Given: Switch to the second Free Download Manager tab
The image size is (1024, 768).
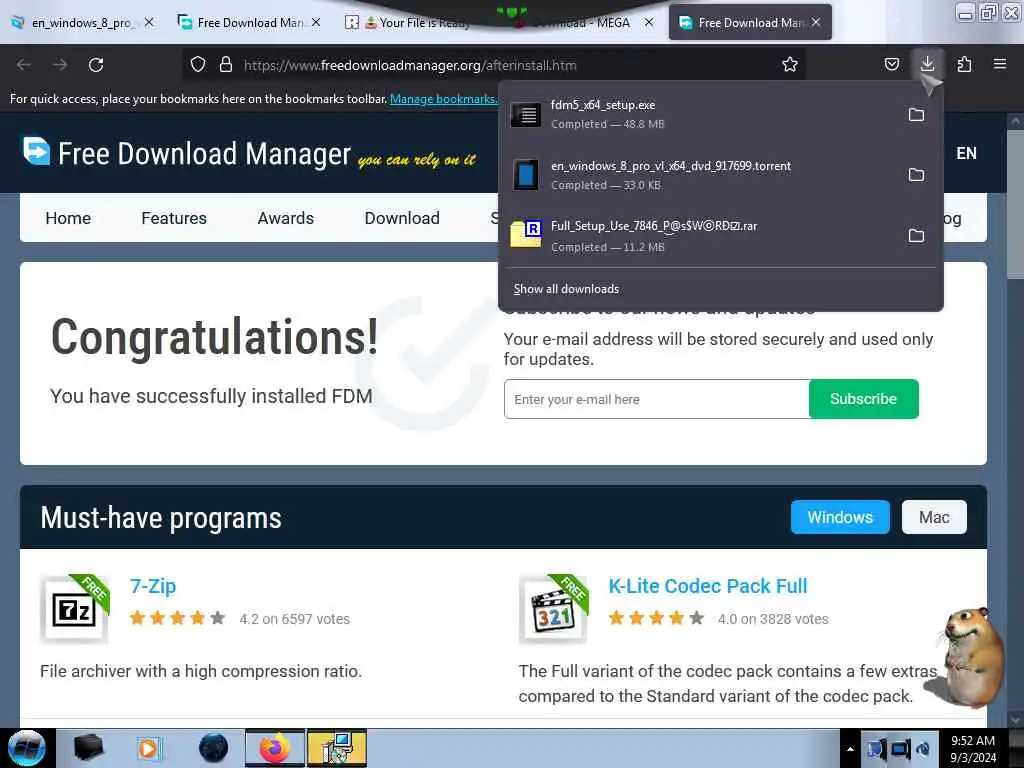Looking at the screenshot, I should tap(250, 22).
